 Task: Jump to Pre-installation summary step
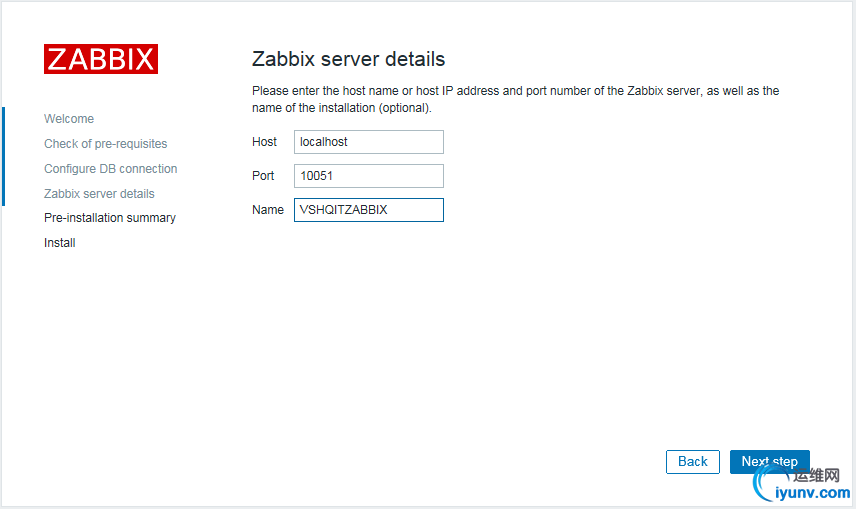[x=109, y=218]
